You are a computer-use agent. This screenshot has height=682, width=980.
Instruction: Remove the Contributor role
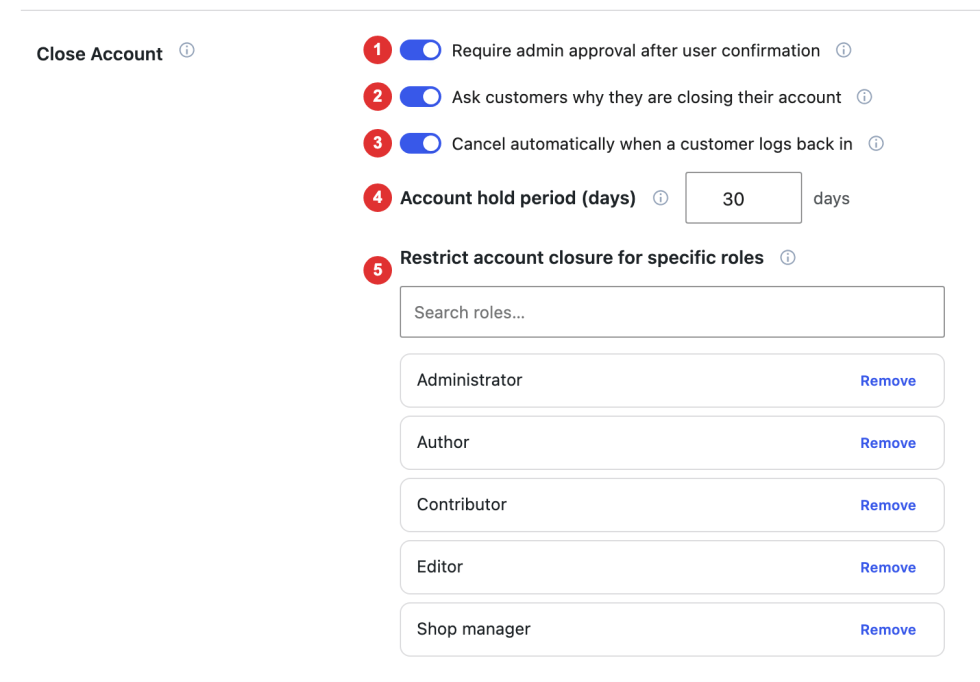pyautogui.click(x=888, y=505)
